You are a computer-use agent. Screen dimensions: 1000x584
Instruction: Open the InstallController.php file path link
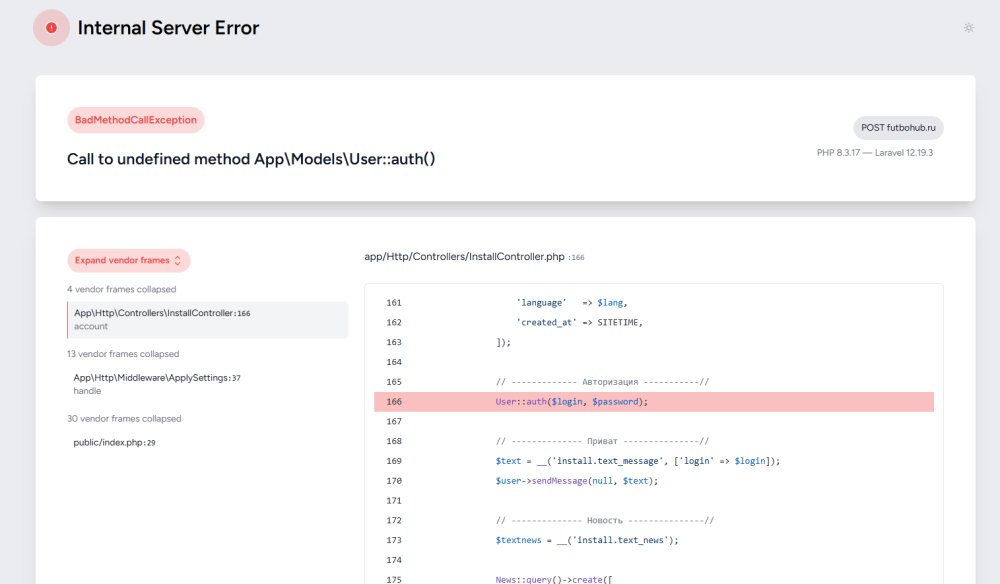465,257
